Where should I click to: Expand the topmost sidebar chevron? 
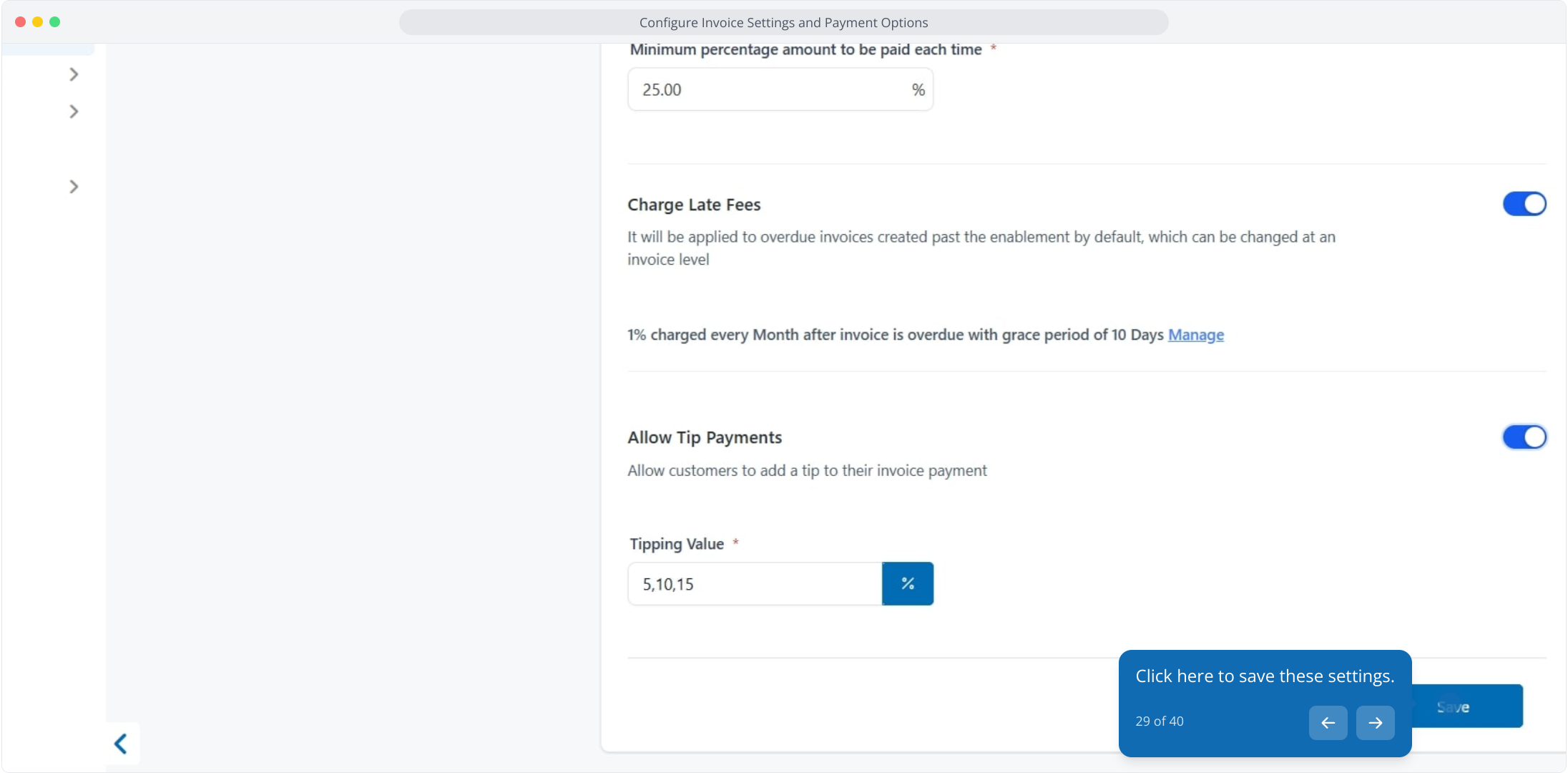coord(74,74)
